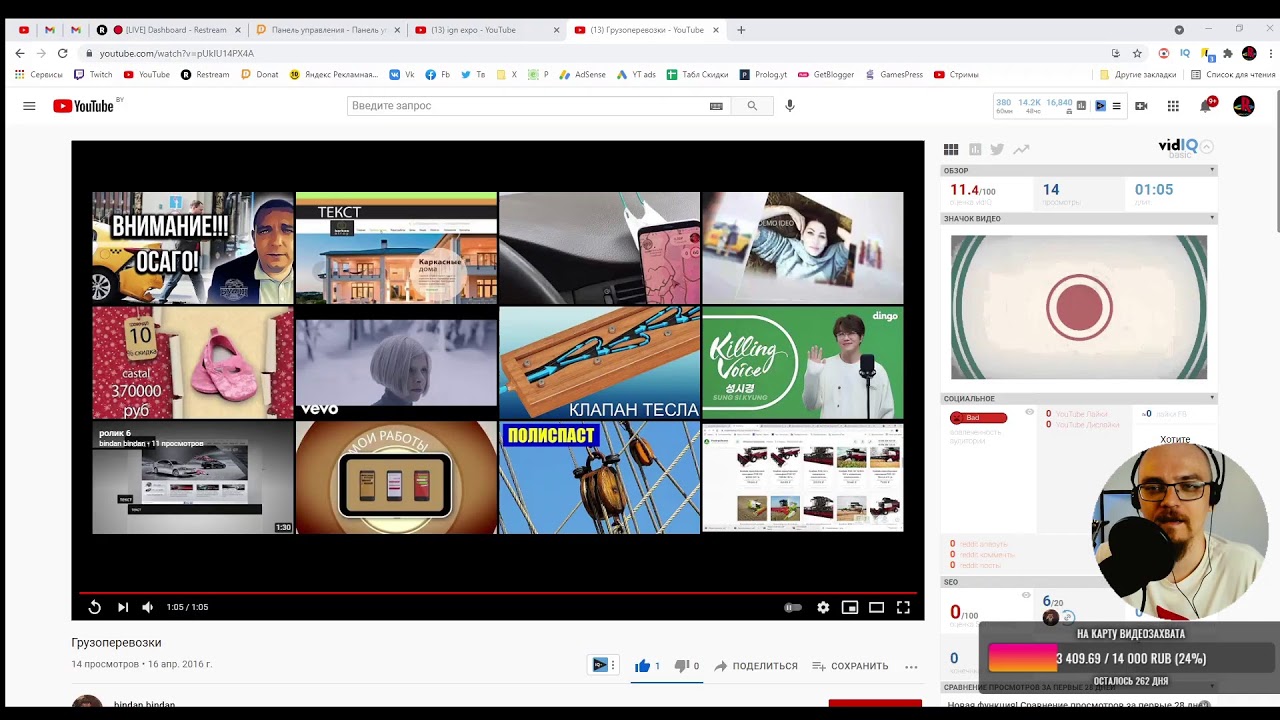Open the notifications bell
Image resolution: width=1280 pixels, height=720 pixels.
[x=1206, y=106]
